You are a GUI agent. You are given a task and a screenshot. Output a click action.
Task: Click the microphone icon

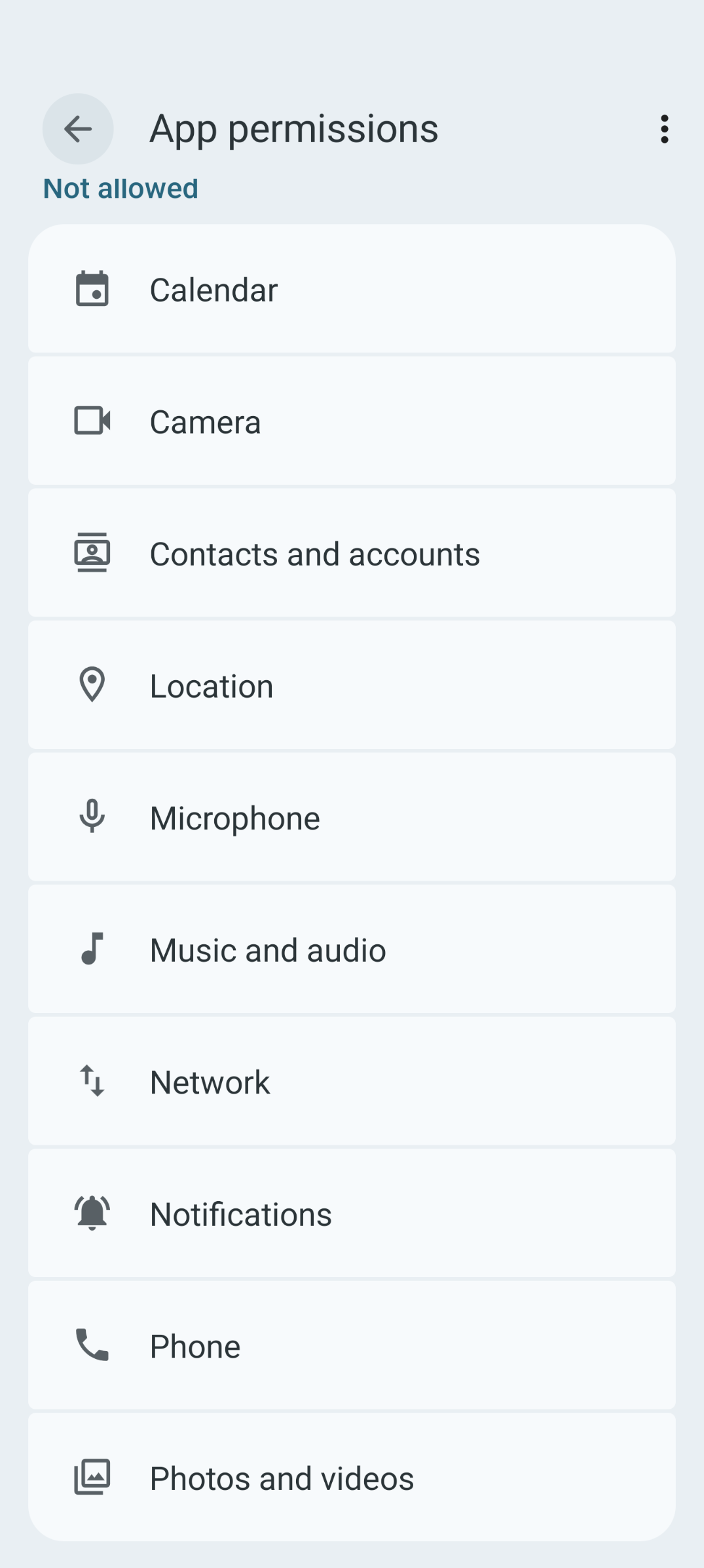(x=92, y=816)
